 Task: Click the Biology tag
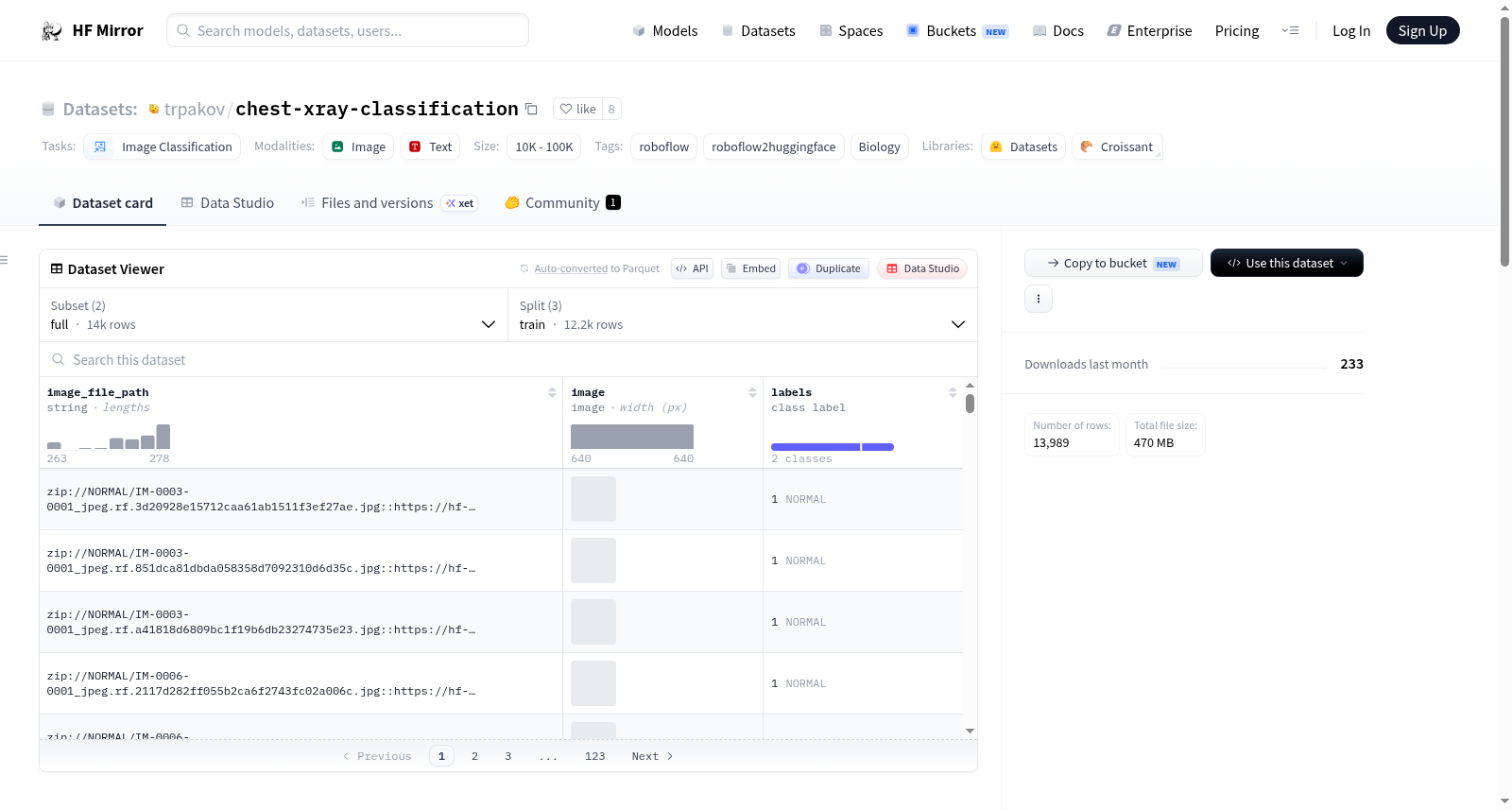point(880,146)
